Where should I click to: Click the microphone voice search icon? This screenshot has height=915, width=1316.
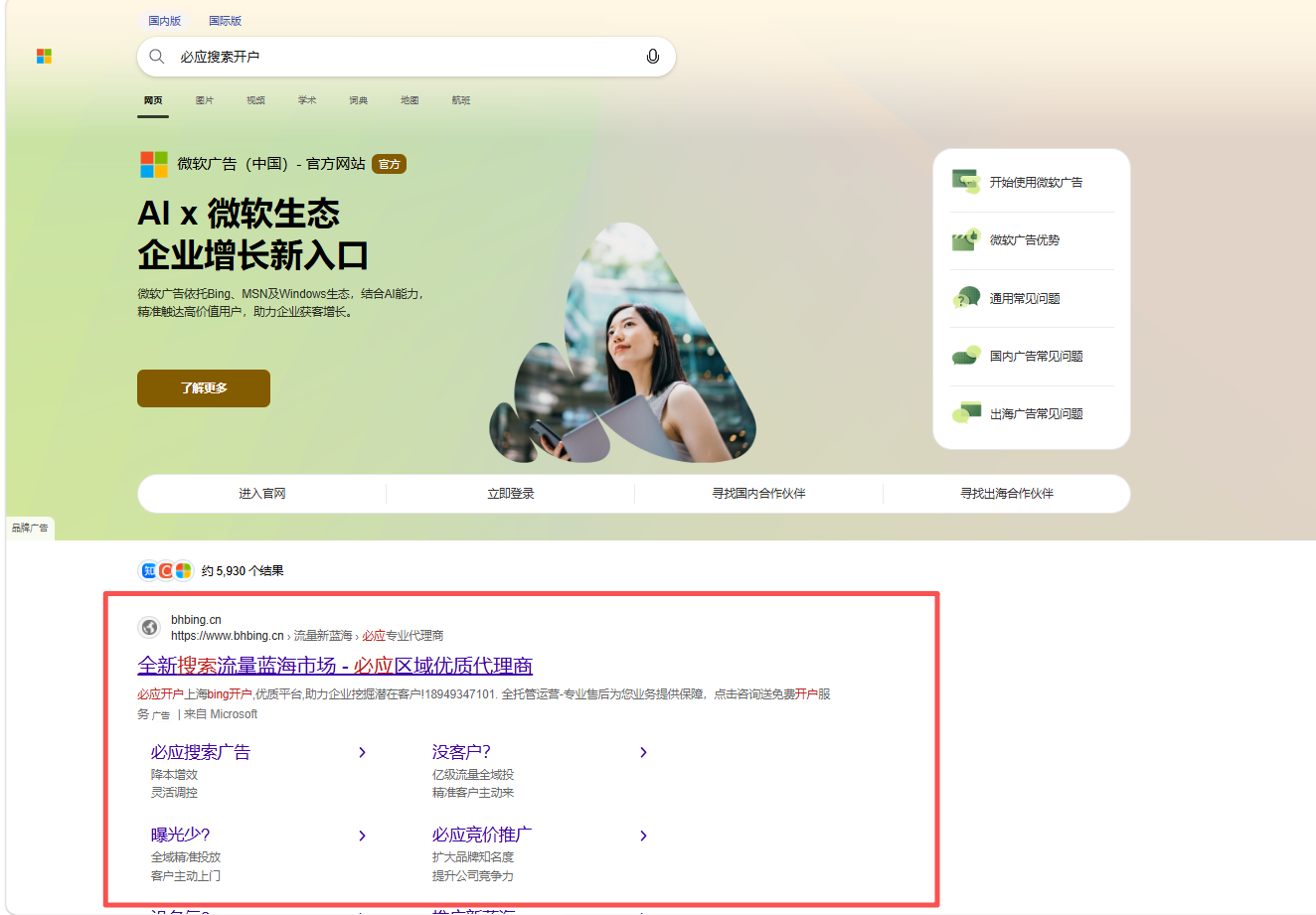652,57
